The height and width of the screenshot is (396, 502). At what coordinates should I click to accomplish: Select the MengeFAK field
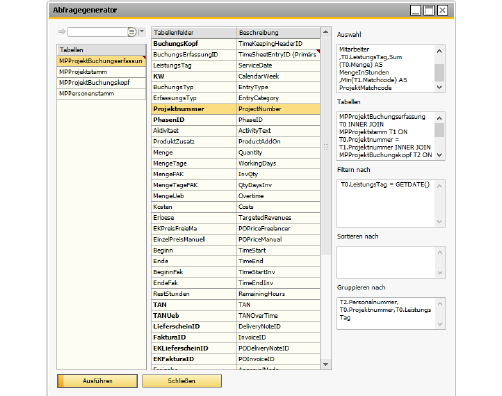pyautogui.click(x=194, y=174)
